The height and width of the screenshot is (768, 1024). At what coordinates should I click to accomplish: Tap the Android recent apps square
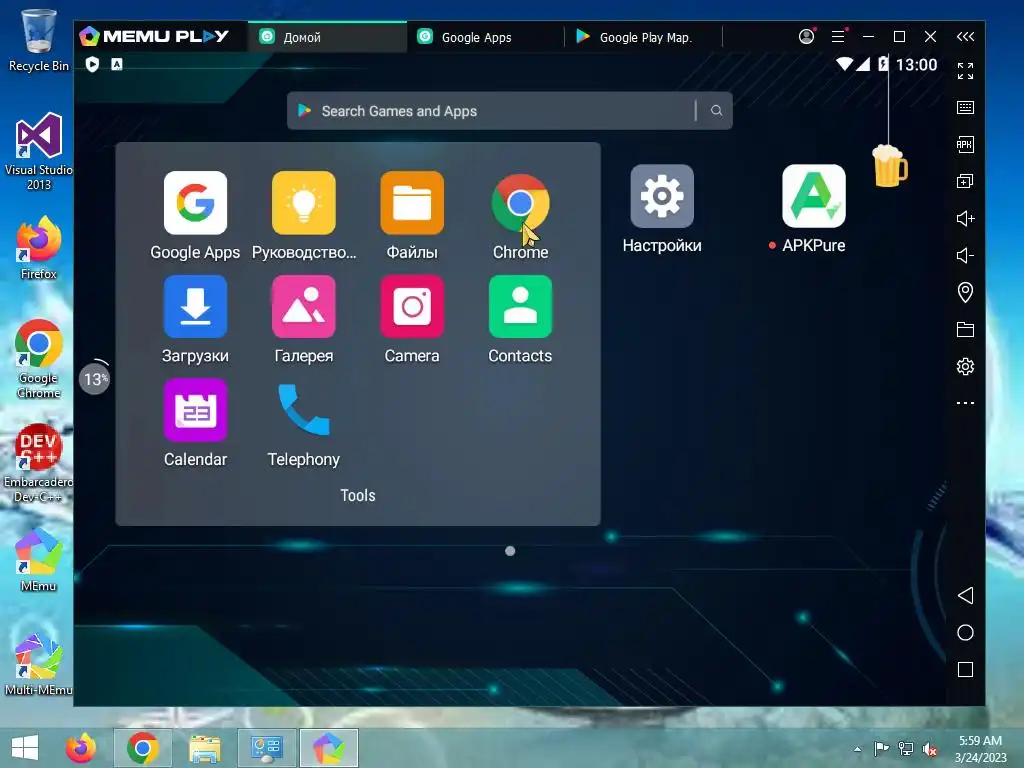click(x=965, y=669)
